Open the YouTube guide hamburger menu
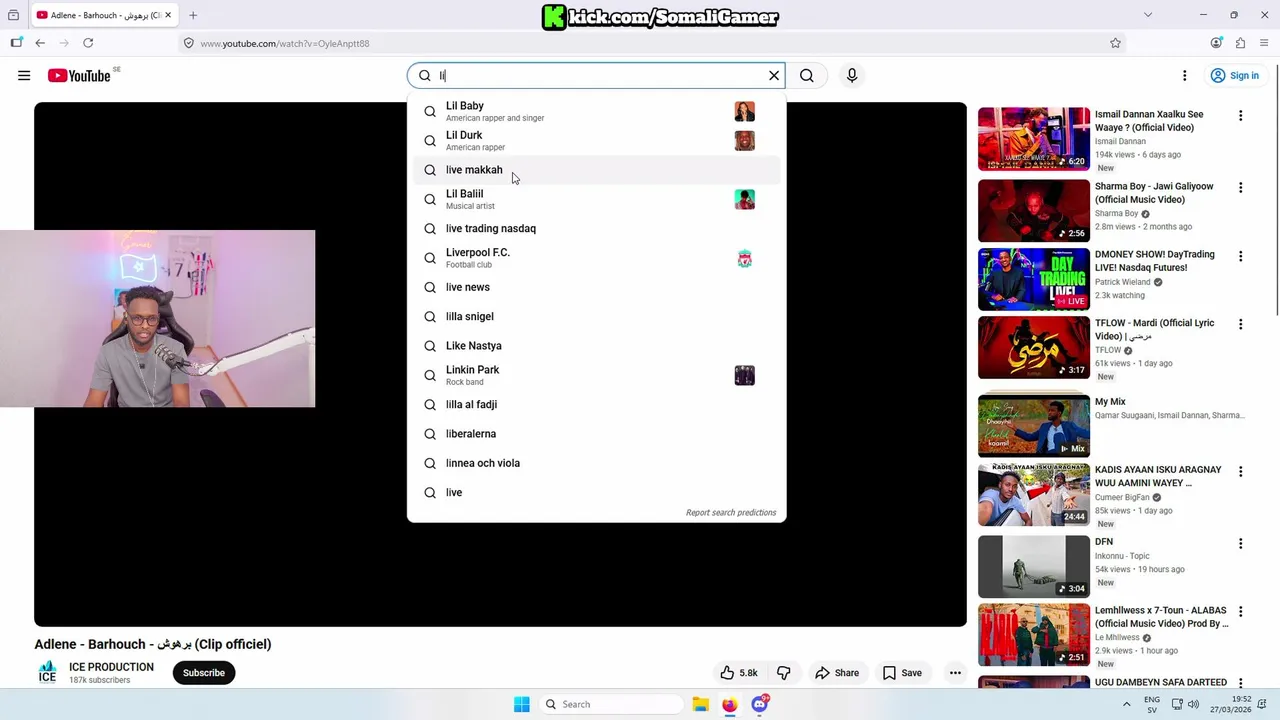This screenshot has height=720, width=1280. (x=24, y=75)
